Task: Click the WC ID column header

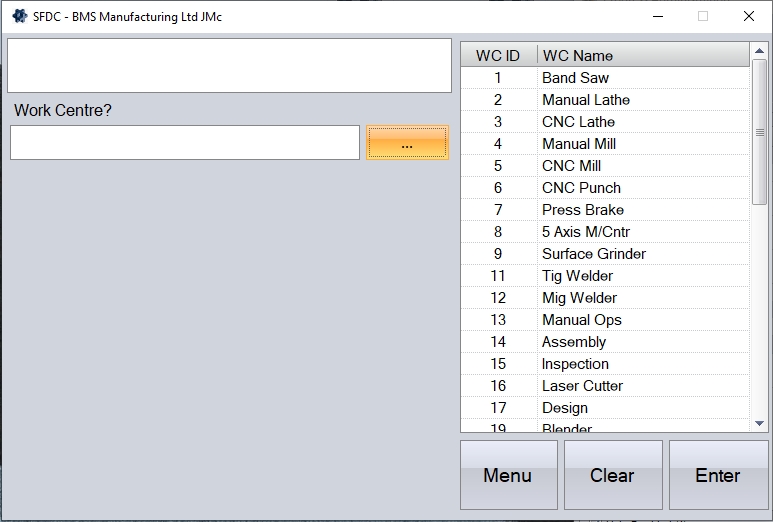Action: [x=498, y=55]
